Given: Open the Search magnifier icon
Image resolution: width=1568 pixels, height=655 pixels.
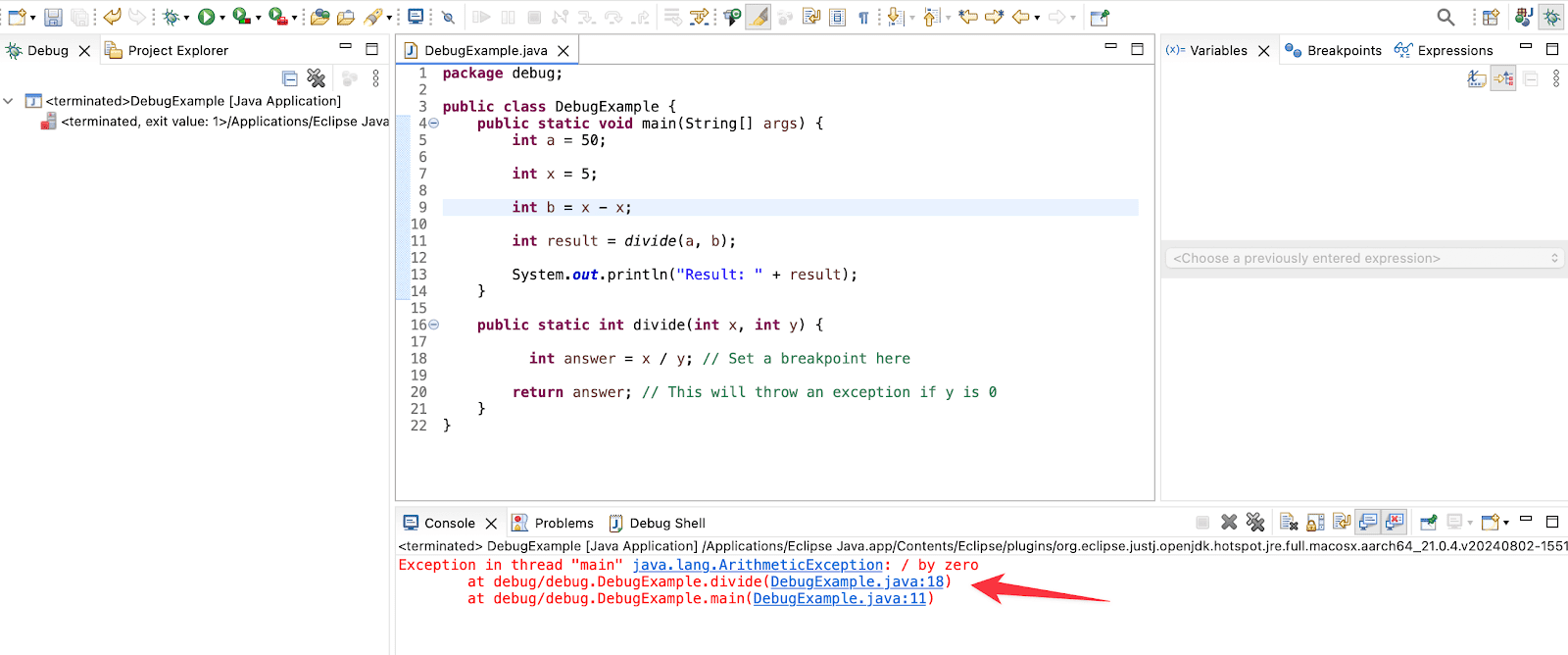Looking at the screenshot, I should coord(1445,17).
